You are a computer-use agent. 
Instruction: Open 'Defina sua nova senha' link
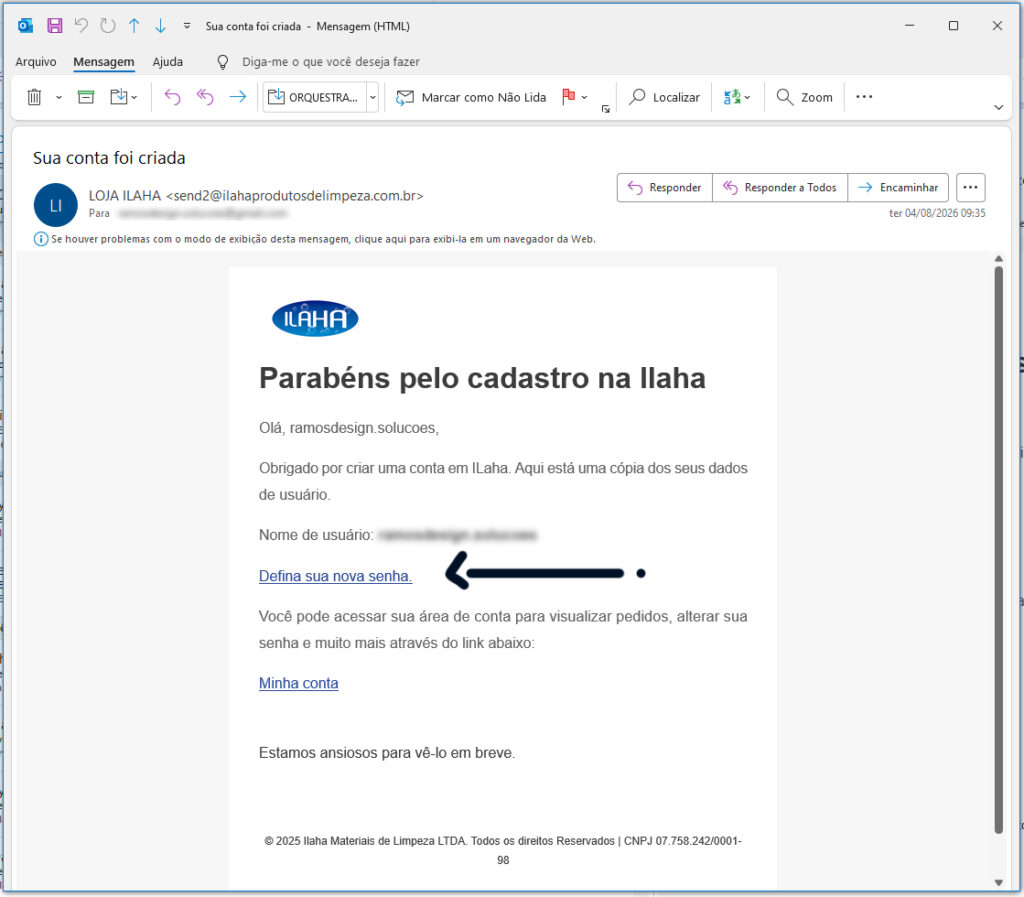(x=335, y=576)
